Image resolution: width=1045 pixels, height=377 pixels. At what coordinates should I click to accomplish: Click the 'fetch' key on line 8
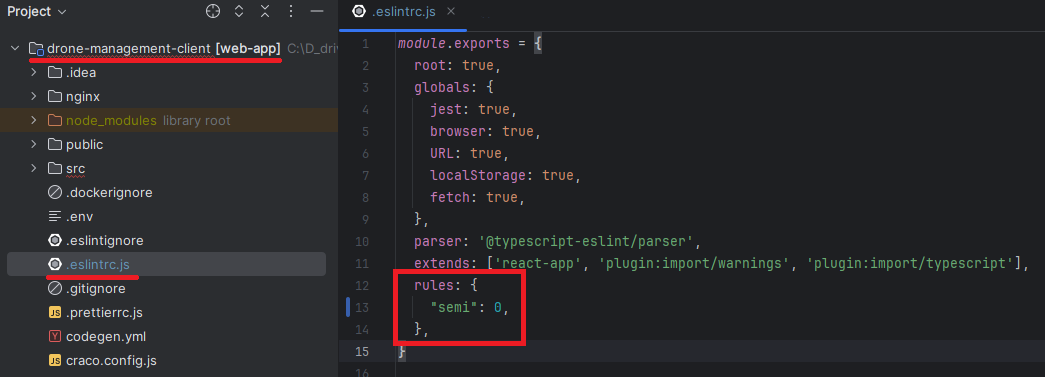point(450,197)
